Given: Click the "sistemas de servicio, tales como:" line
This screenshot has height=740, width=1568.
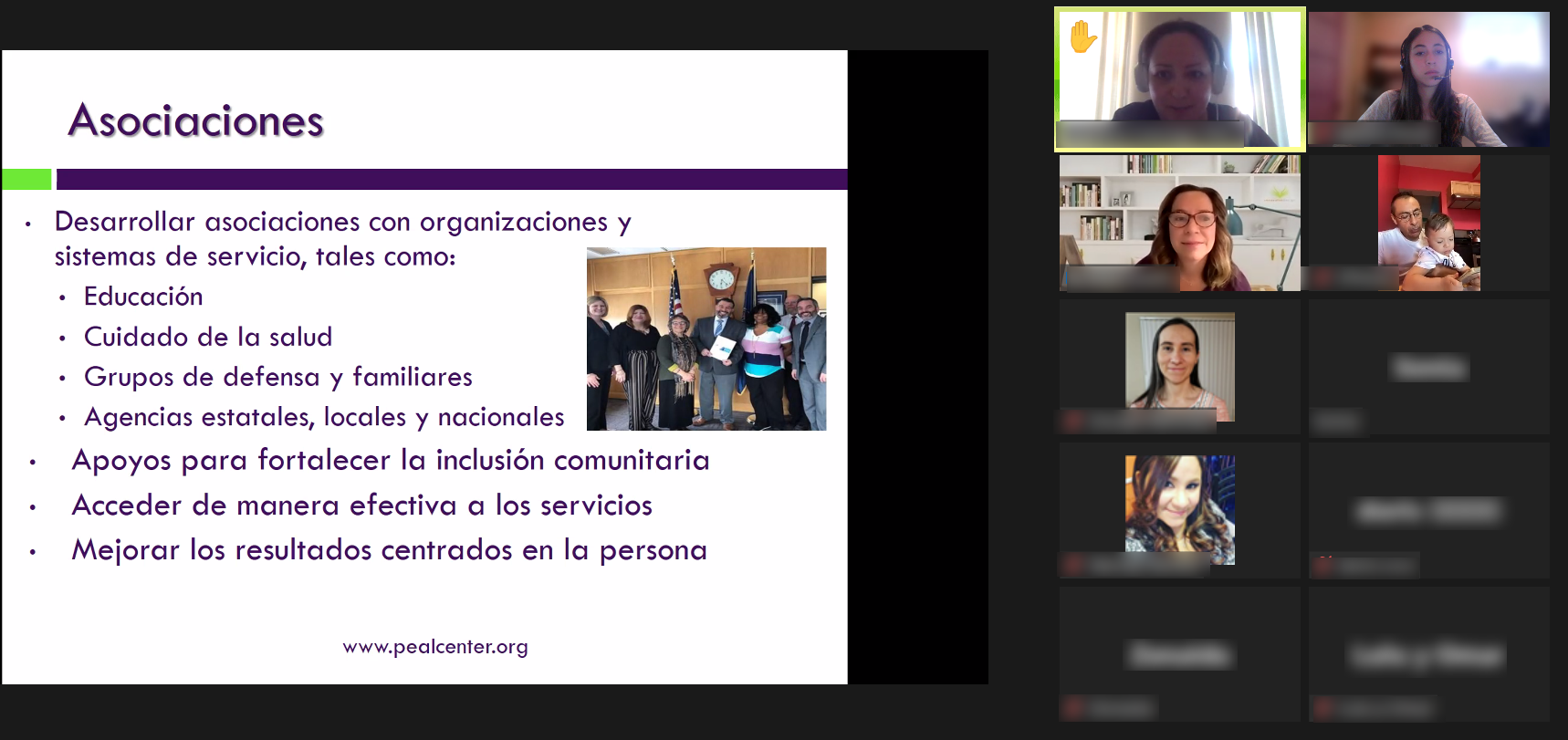Looking at the screenshot, I should pos(255,256).
